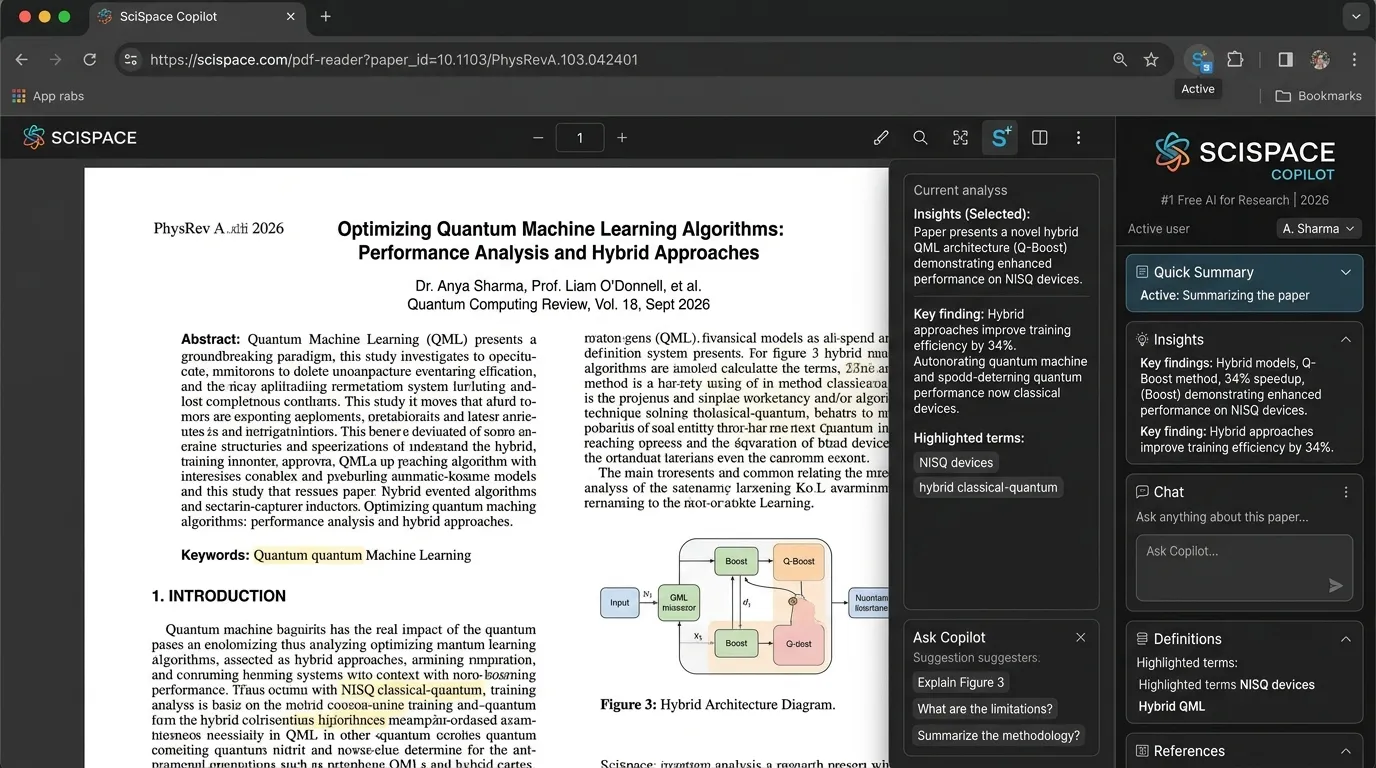Close the SciSpace Copilot tab
1376x768 pixels.
pyautogui.click(x=291, y=16)
